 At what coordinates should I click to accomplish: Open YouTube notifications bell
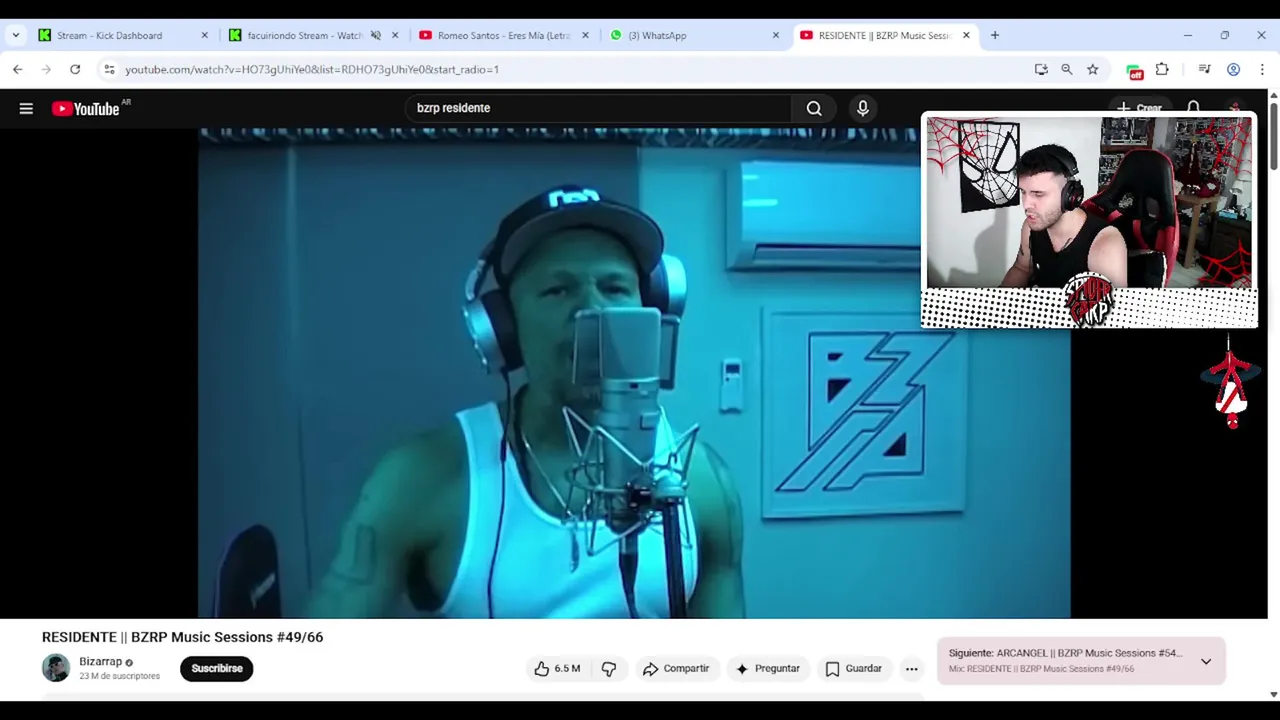1193,108
